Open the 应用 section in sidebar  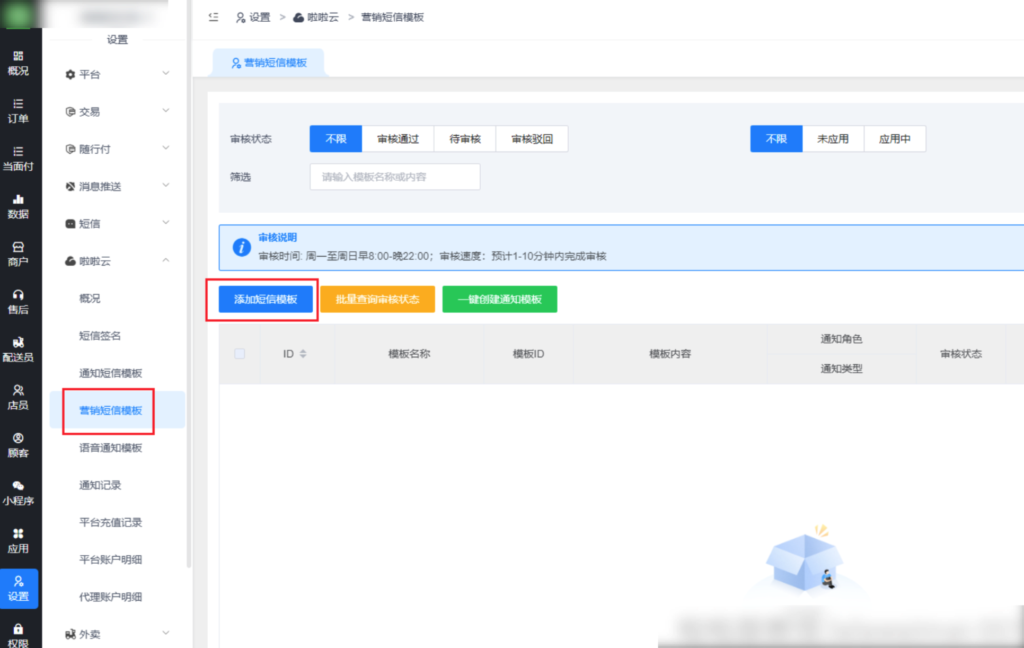[20, 540]
